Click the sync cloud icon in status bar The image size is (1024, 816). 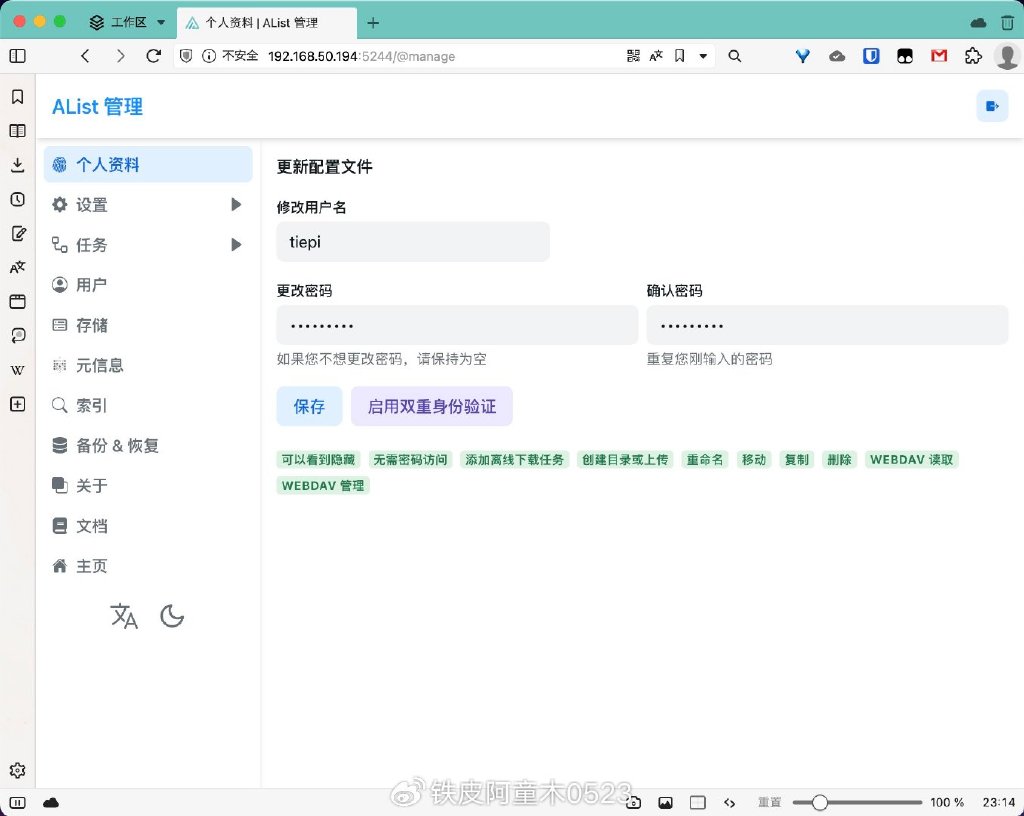51,802
